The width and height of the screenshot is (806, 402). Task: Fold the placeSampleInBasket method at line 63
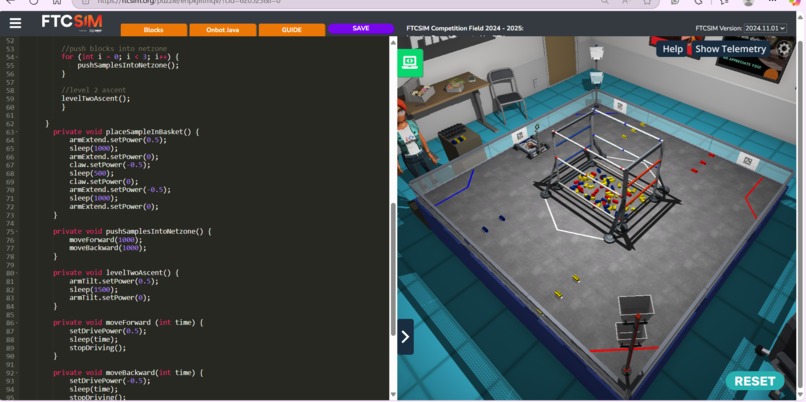(x=16, y=132)
